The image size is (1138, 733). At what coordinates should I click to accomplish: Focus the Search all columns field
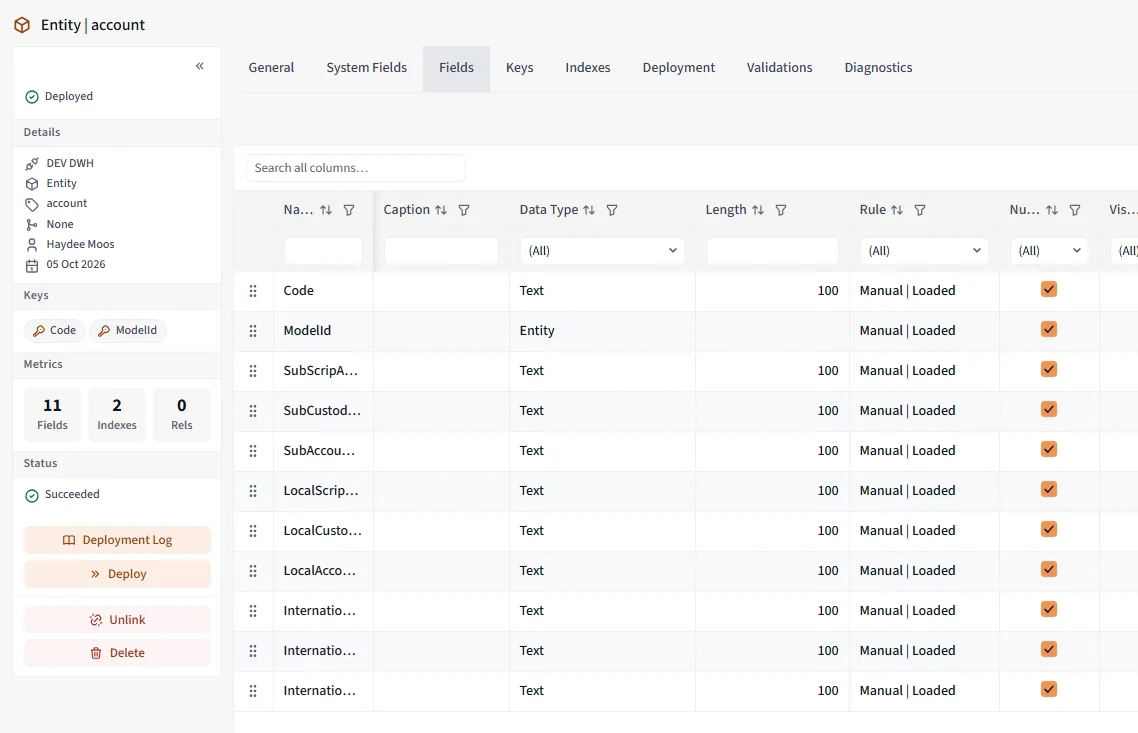356,168
